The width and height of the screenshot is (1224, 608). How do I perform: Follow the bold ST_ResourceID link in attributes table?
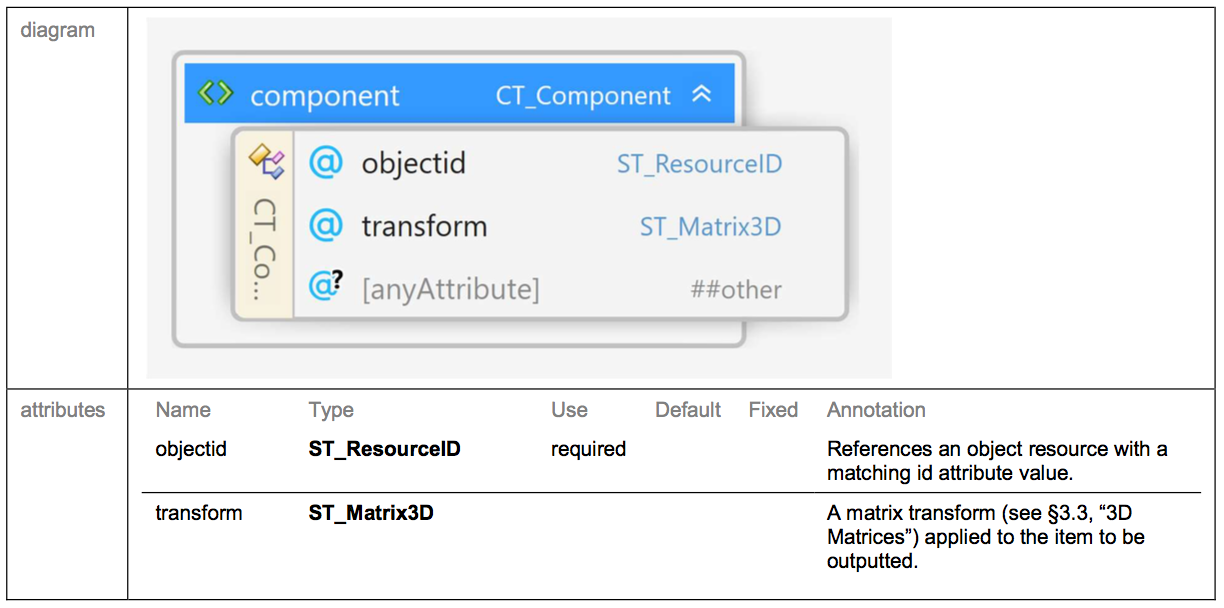pyautogui.click(x=385, y=449)
